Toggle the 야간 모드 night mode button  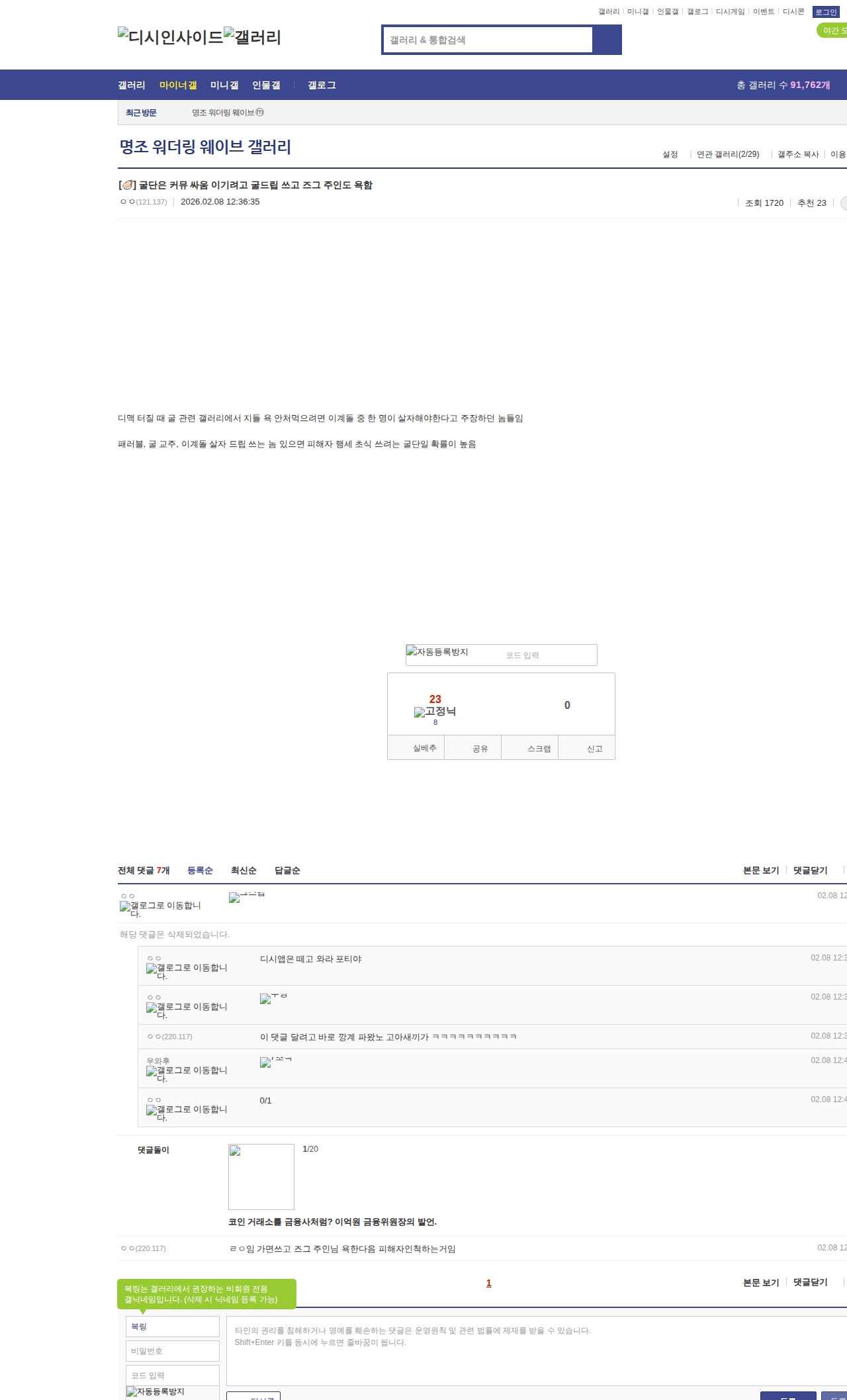pyautogui.click(x=832, y=30)
